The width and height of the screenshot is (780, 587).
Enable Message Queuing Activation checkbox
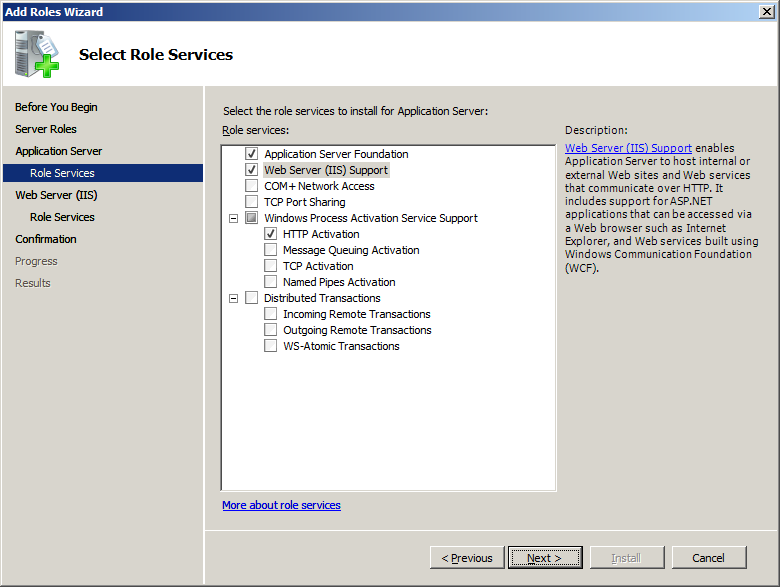[x=271, y=250]
